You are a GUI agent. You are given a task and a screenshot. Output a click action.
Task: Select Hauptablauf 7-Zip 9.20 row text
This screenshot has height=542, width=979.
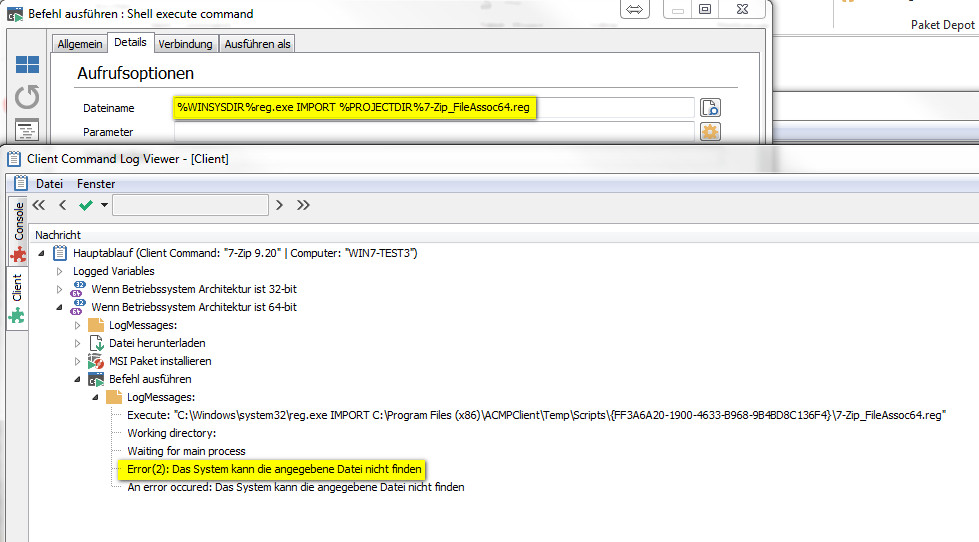(245, 253)
